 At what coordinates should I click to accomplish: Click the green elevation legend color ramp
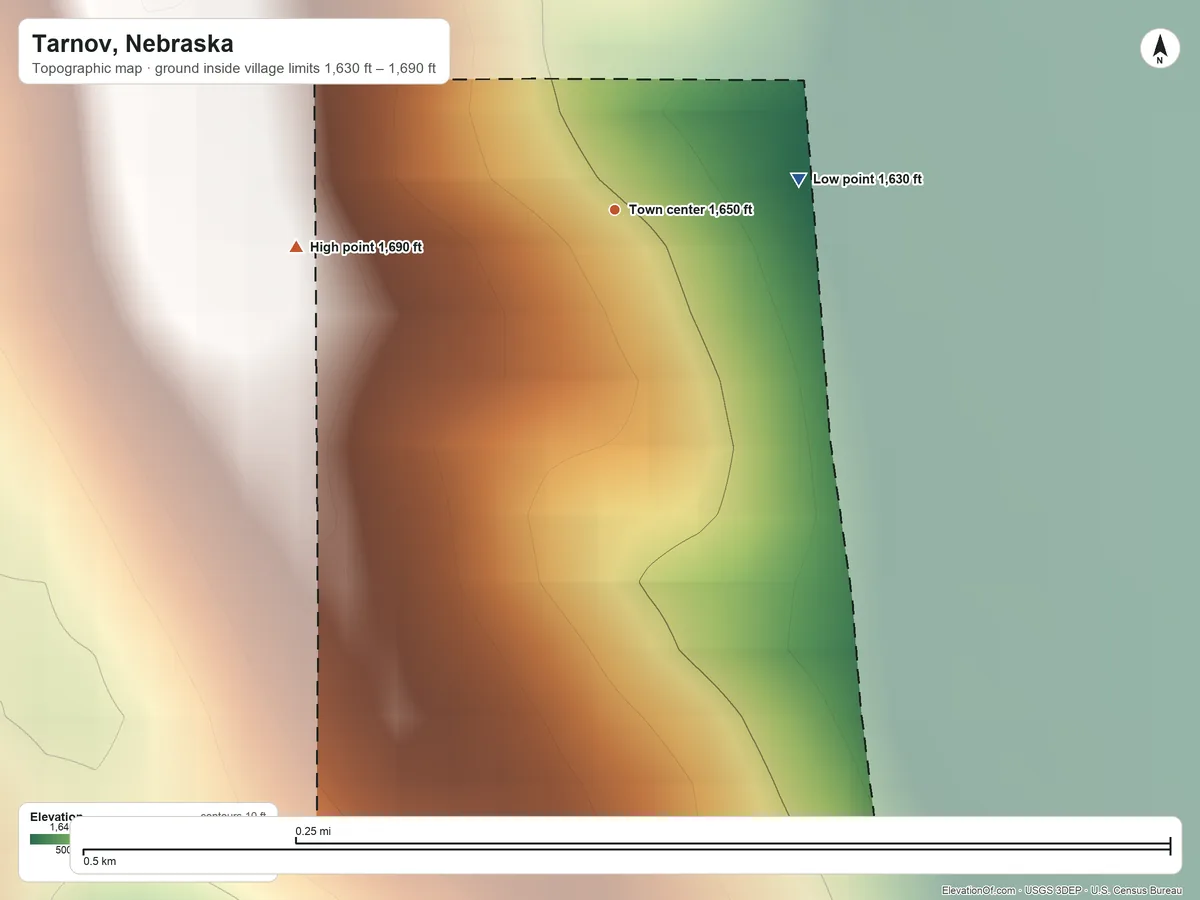click(50, 839)
